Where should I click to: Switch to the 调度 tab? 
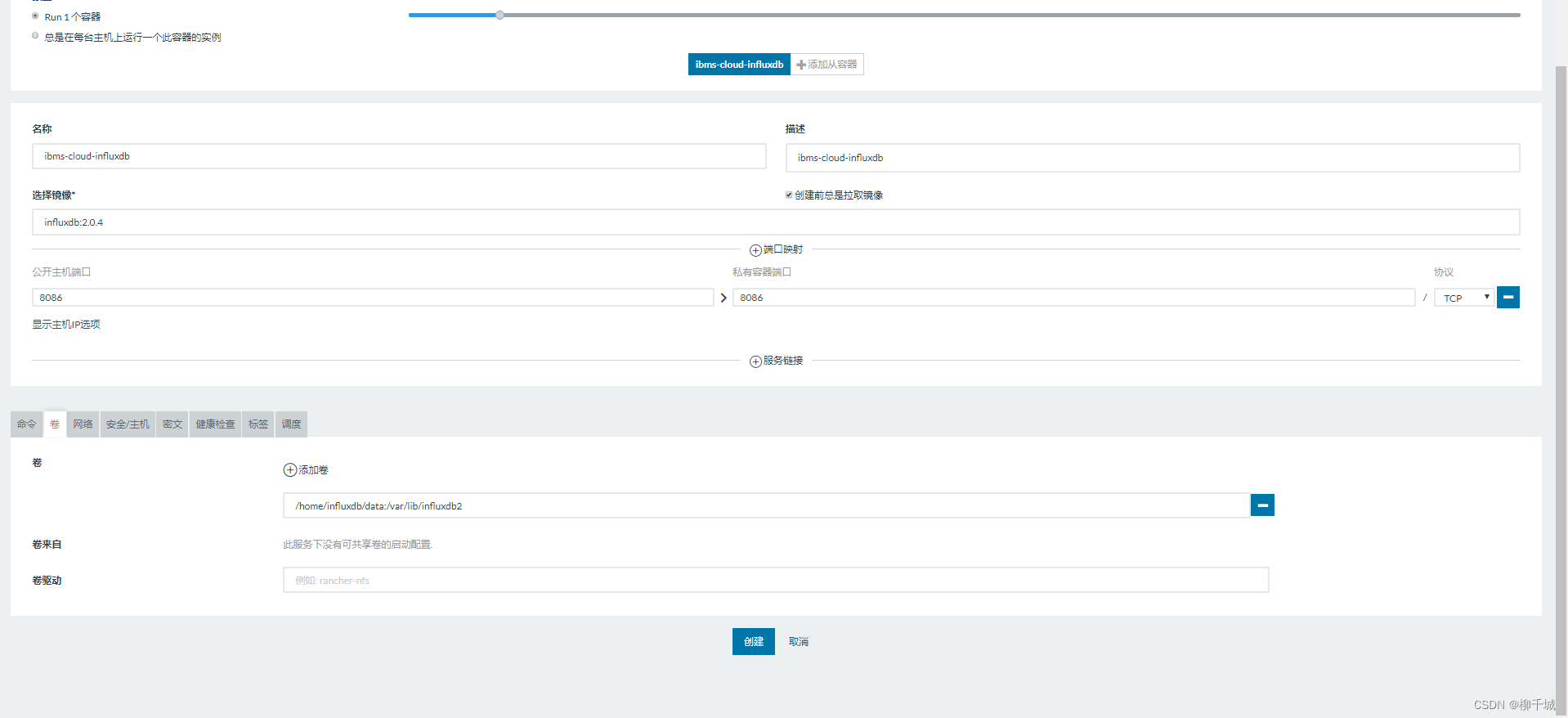click(291, 424)
